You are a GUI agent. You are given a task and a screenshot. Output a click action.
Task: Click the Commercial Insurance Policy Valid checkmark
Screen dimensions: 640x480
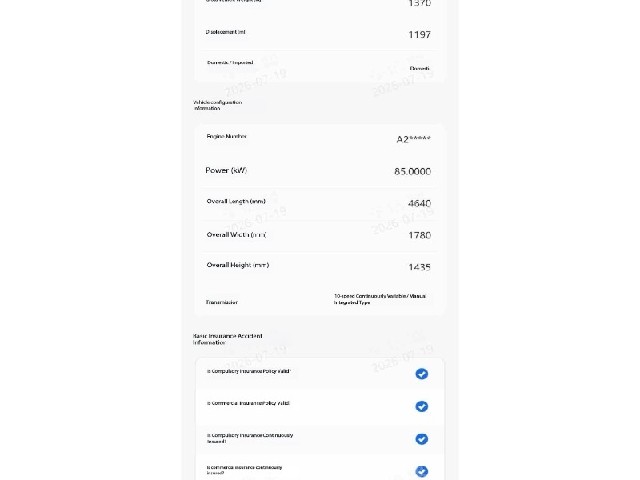click(x=422, y=406)
